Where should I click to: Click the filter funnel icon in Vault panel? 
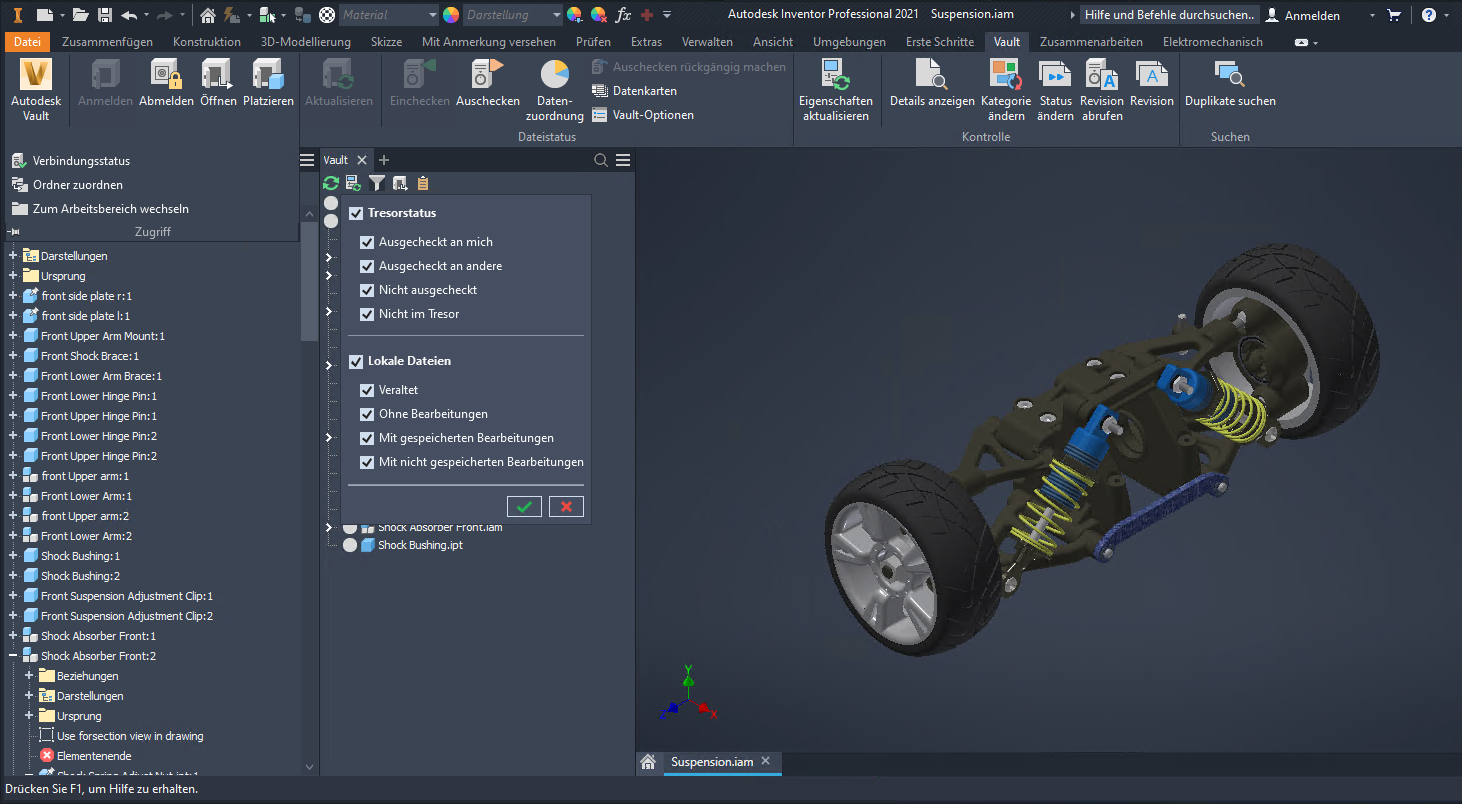(377, 183)
